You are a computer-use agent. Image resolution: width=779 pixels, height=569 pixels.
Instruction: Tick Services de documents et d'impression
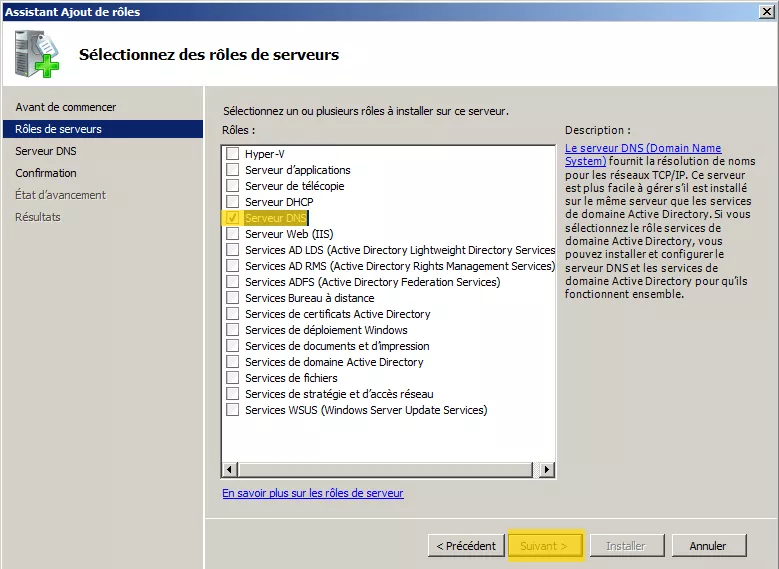click(232, 345)
